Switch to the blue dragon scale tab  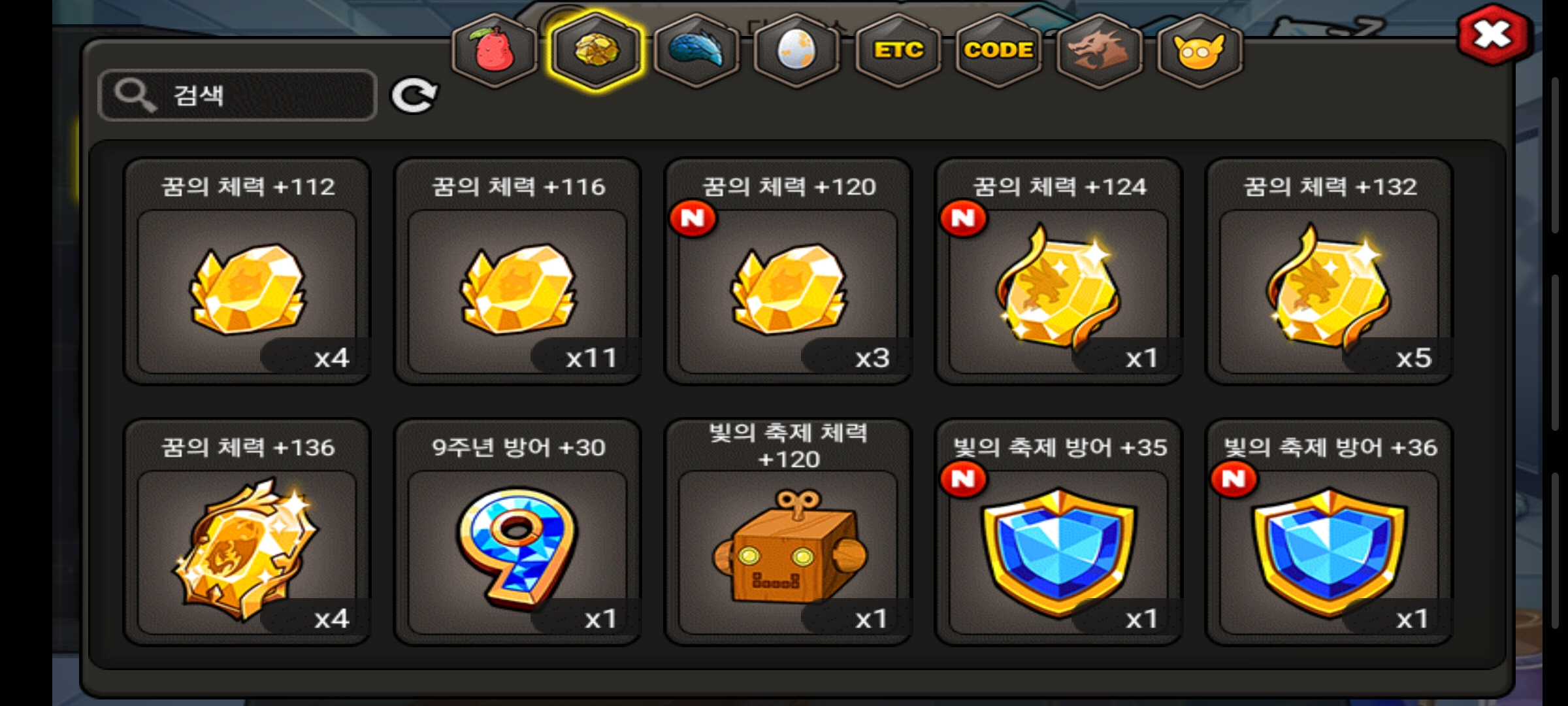(696, 50)
